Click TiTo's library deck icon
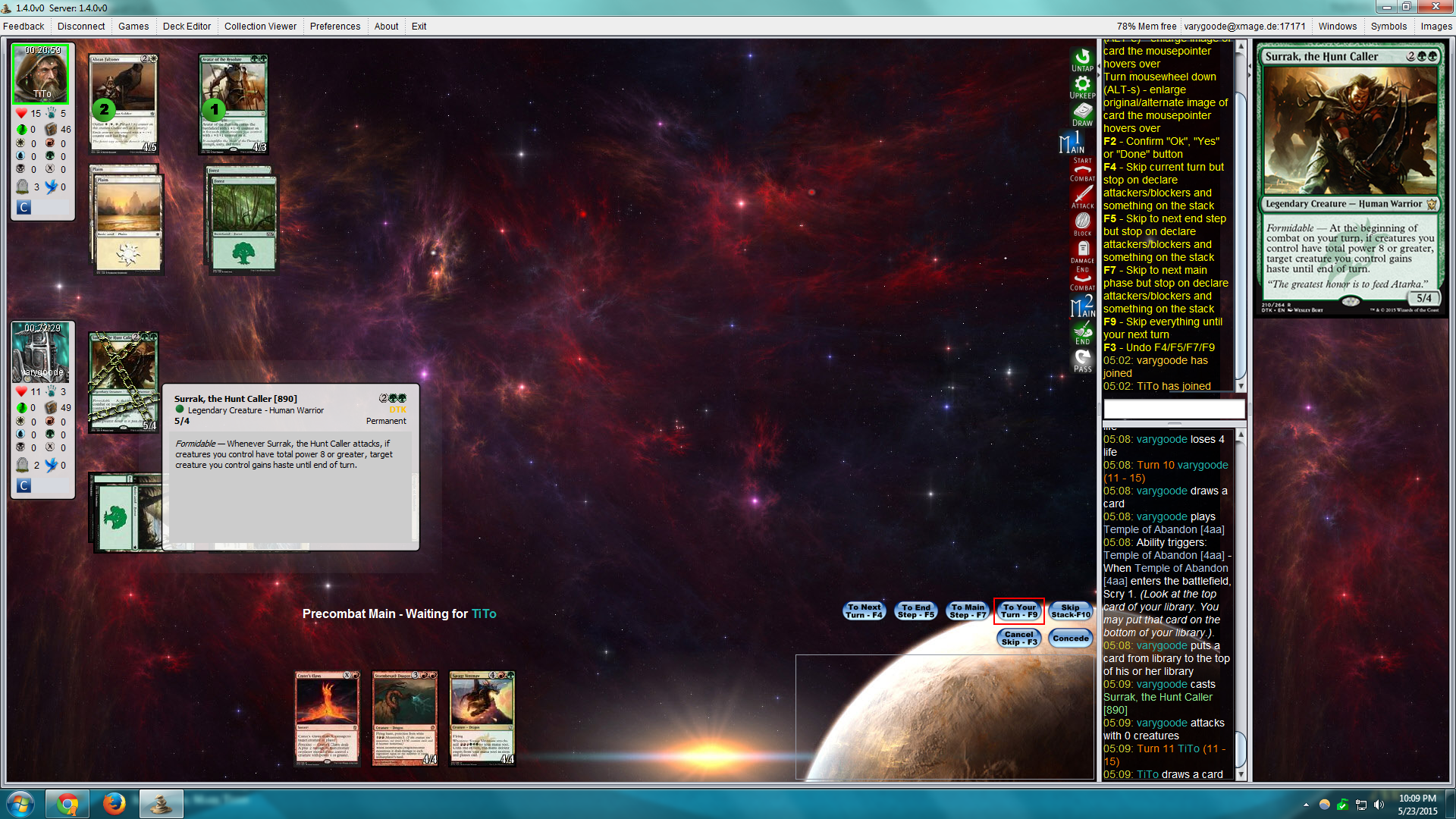1456x819 pixels. [x=51, y=129]
